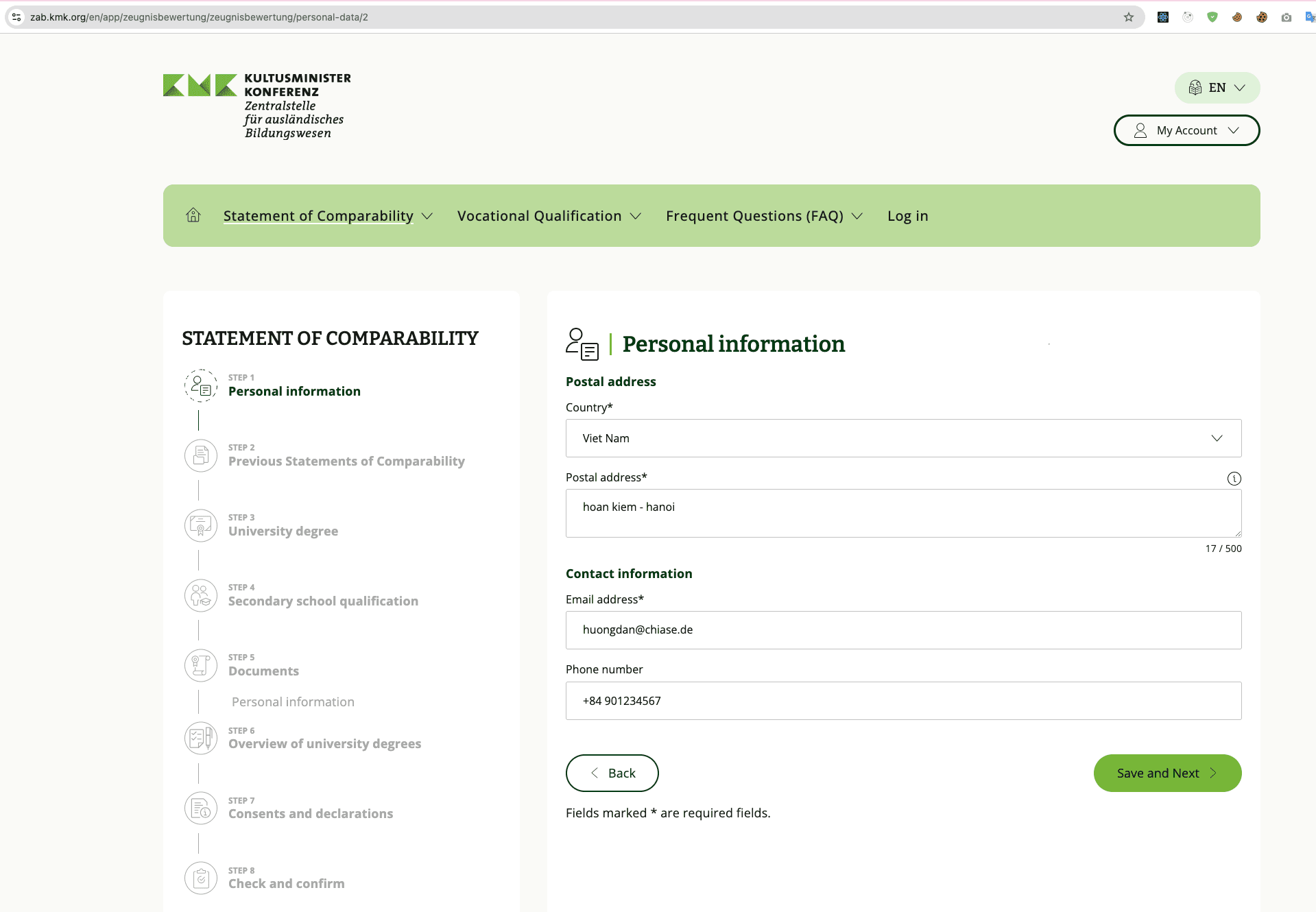The width and height of the screenshot is (1316, 912).
Task: Click the home icon in the navigation bar
Action: click(x=193, y=215)
